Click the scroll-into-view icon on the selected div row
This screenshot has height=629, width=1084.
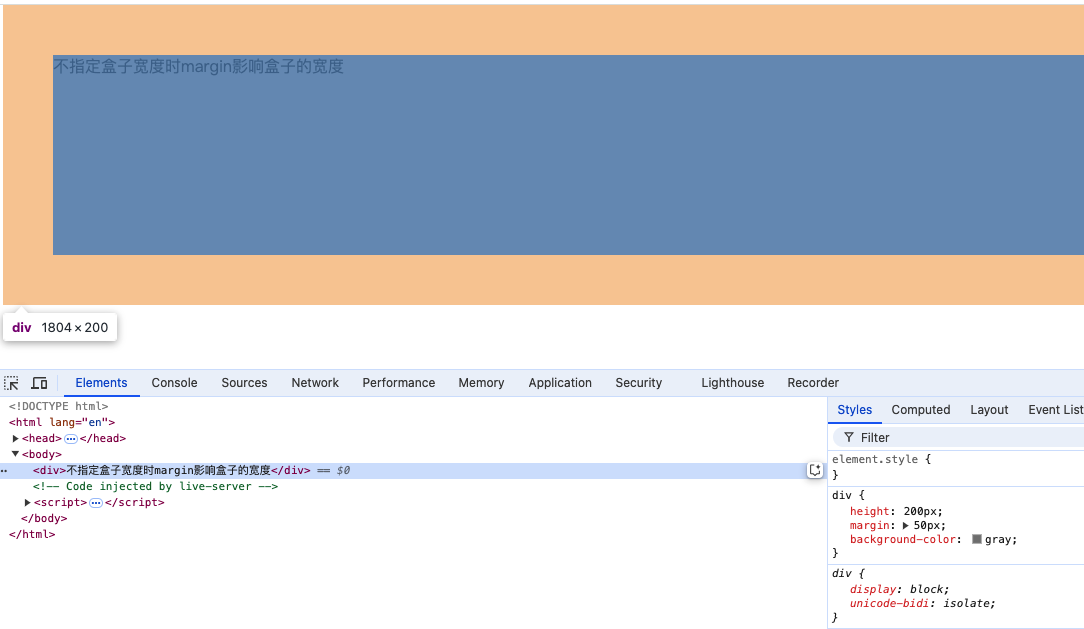(815, 471)
